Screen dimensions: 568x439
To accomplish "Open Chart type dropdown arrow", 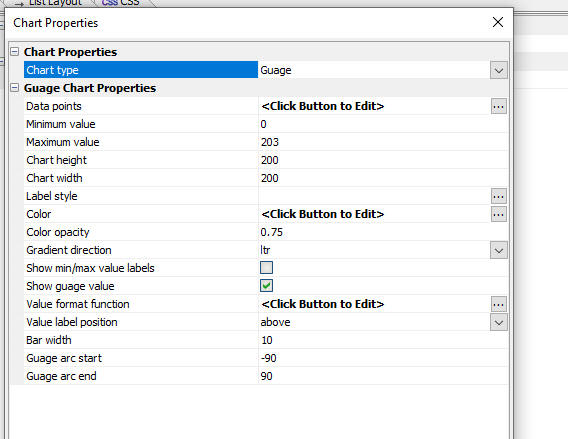I will (499, 70).
